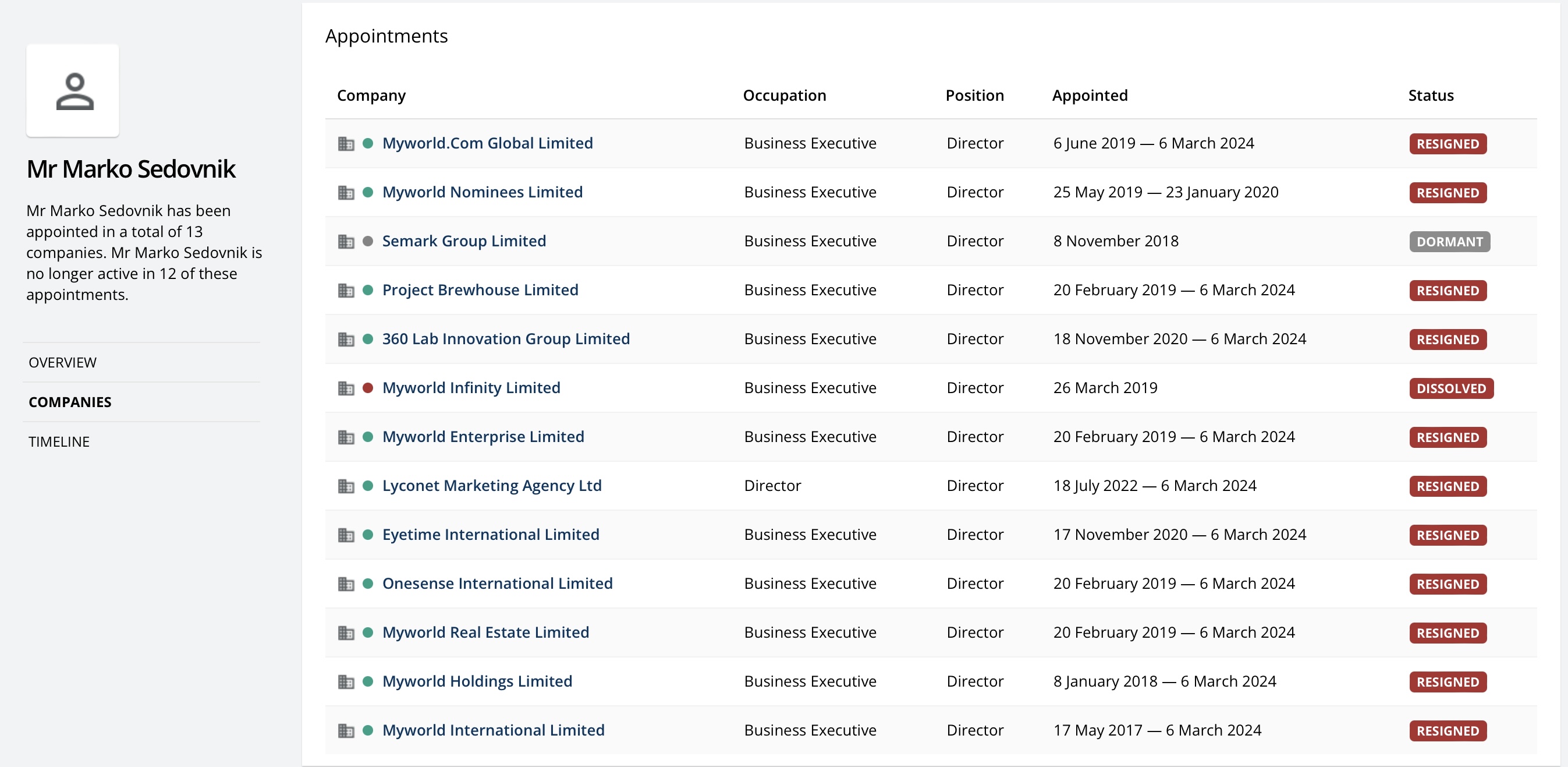Open Eyetime International Limited link
Screen dimensions: 1568x767
[491, 534]
